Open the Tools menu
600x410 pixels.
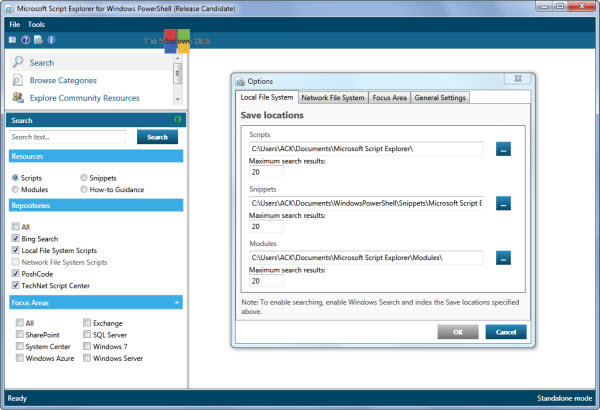click(36, 25)
